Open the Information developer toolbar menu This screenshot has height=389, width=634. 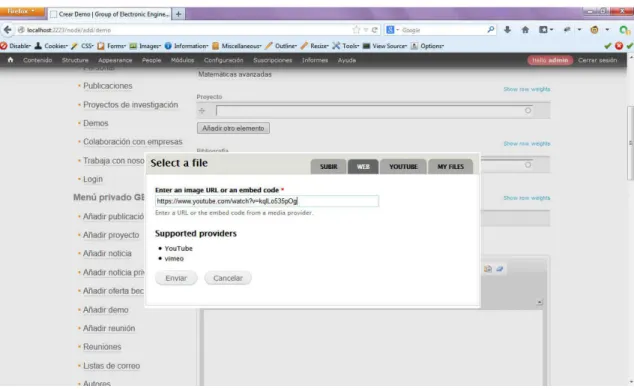[186, 46]
